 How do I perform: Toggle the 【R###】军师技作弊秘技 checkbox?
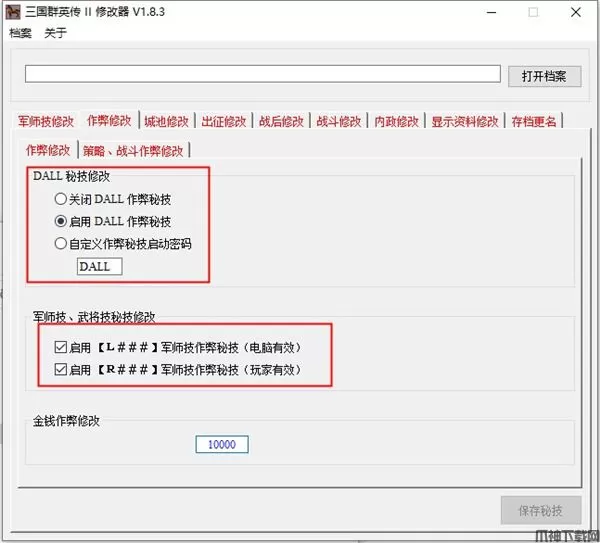click(58, 370)
